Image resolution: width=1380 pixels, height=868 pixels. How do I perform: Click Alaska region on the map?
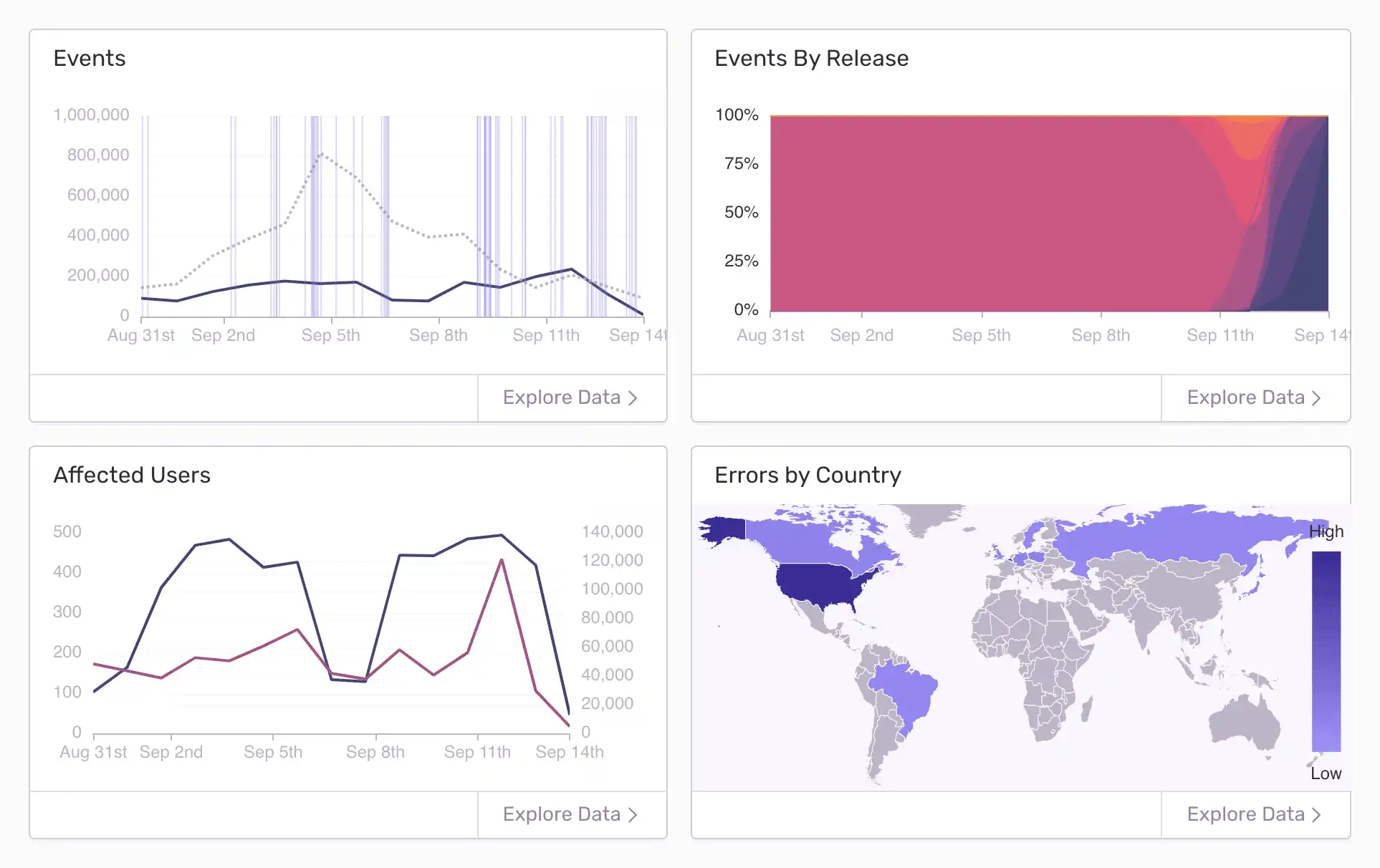(724, 530)
